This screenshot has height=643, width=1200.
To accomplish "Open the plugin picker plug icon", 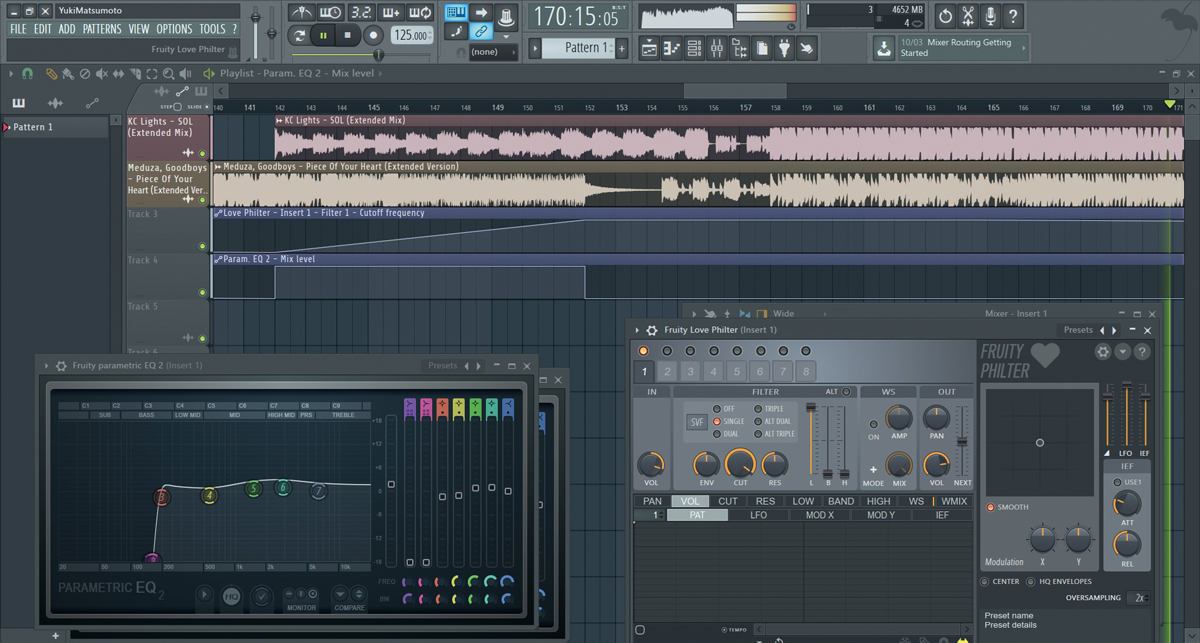I will (785, 48).
